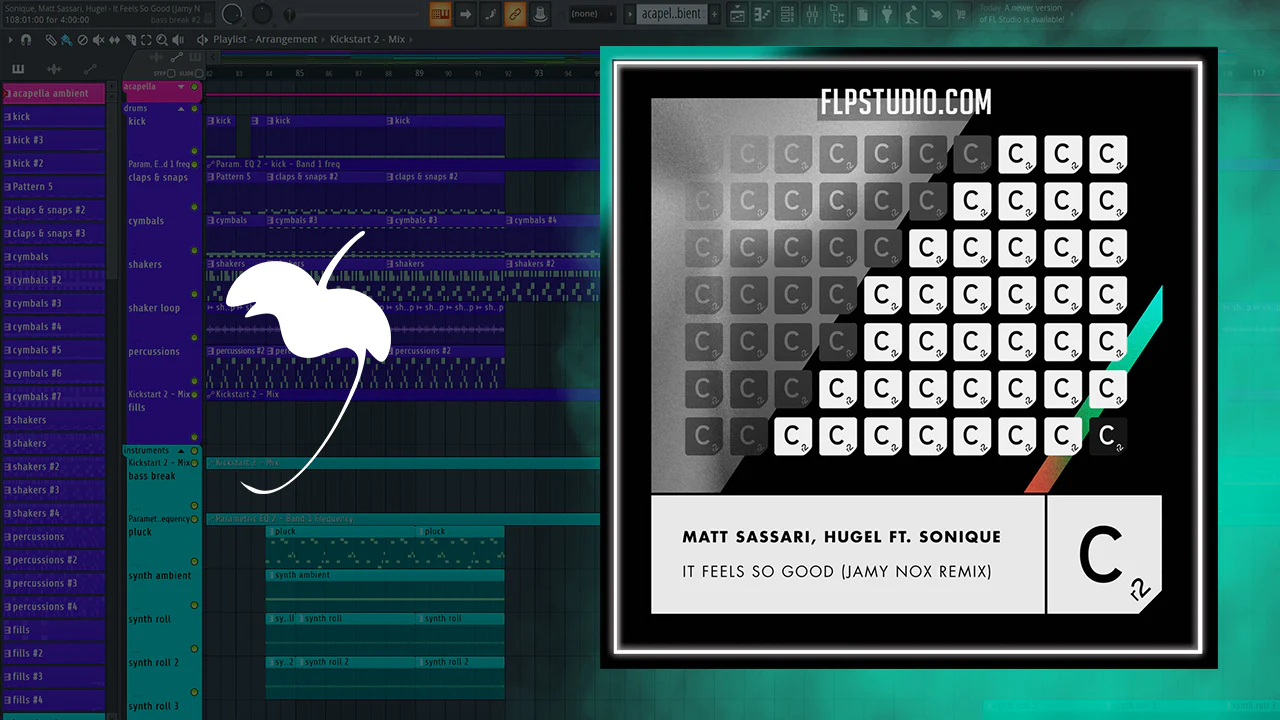Select the claps & snaps #2 pattern
This screenshot has height=720, width=1280.
point(52,210)
